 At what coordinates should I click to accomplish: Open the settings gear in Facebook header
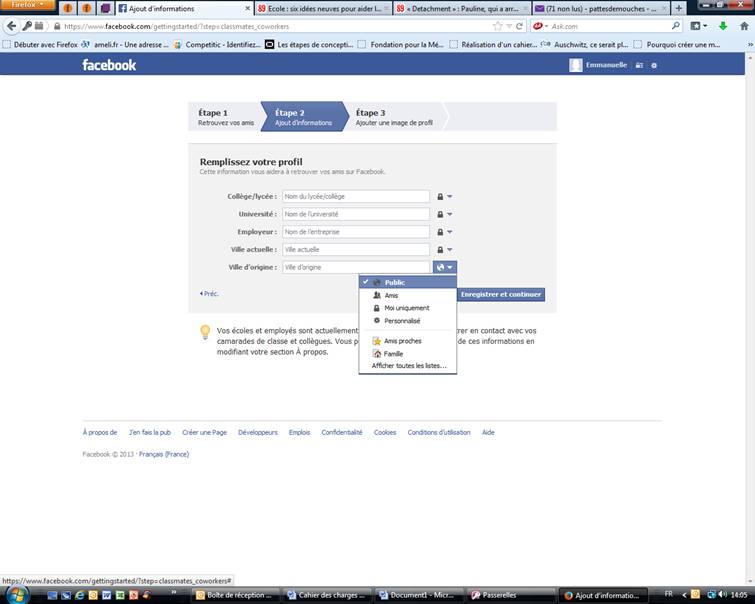[x=654, y=65]
